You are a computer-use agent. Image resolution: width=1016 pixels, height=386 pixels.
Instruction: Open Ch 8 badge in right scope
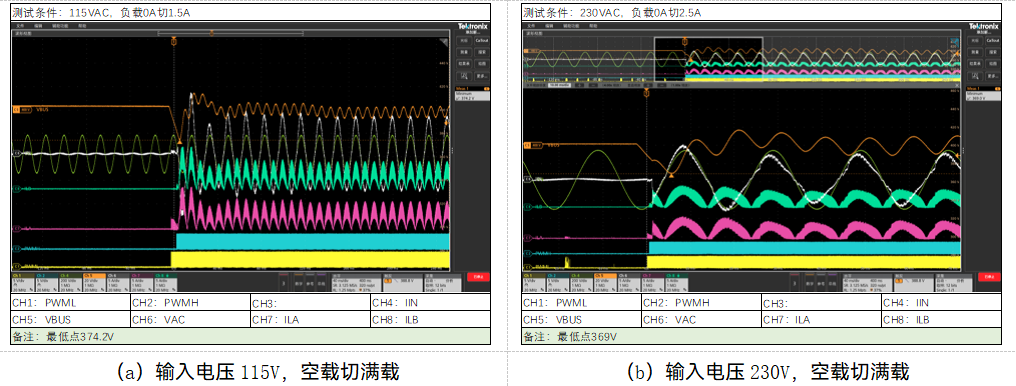point(676,282)
